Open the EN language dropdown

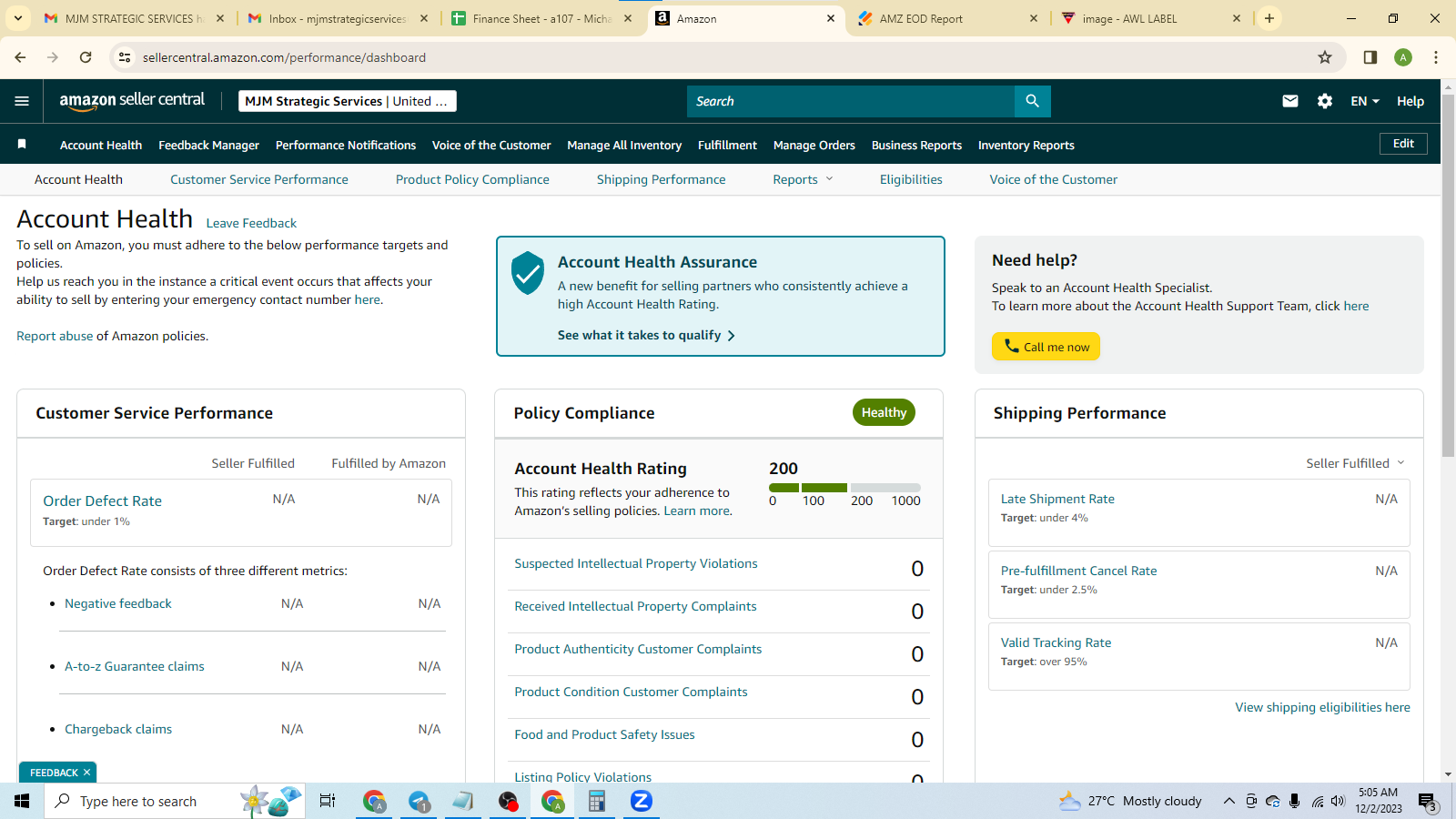click(1365, 101)
